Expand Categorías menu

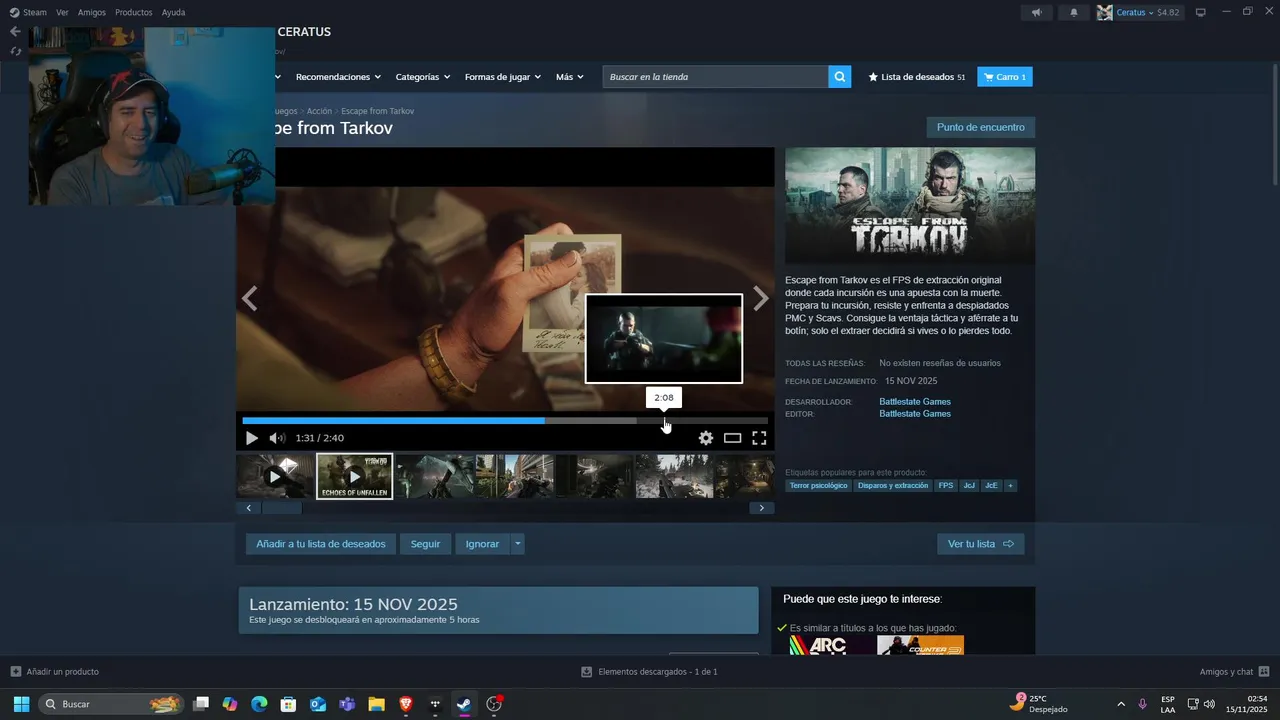(x=422, y=77)
